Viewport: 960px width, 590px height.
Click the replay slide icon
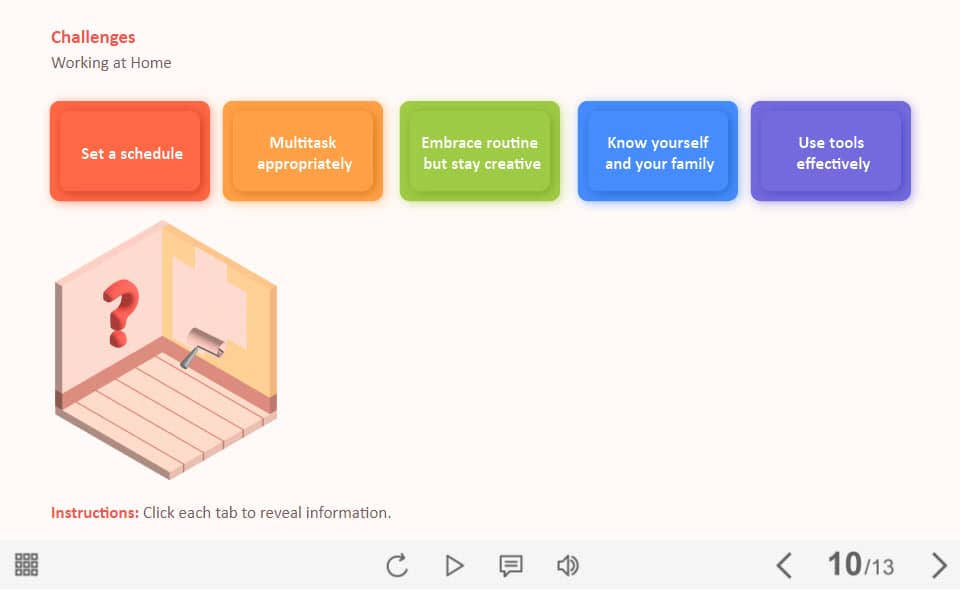coord(397,566)
